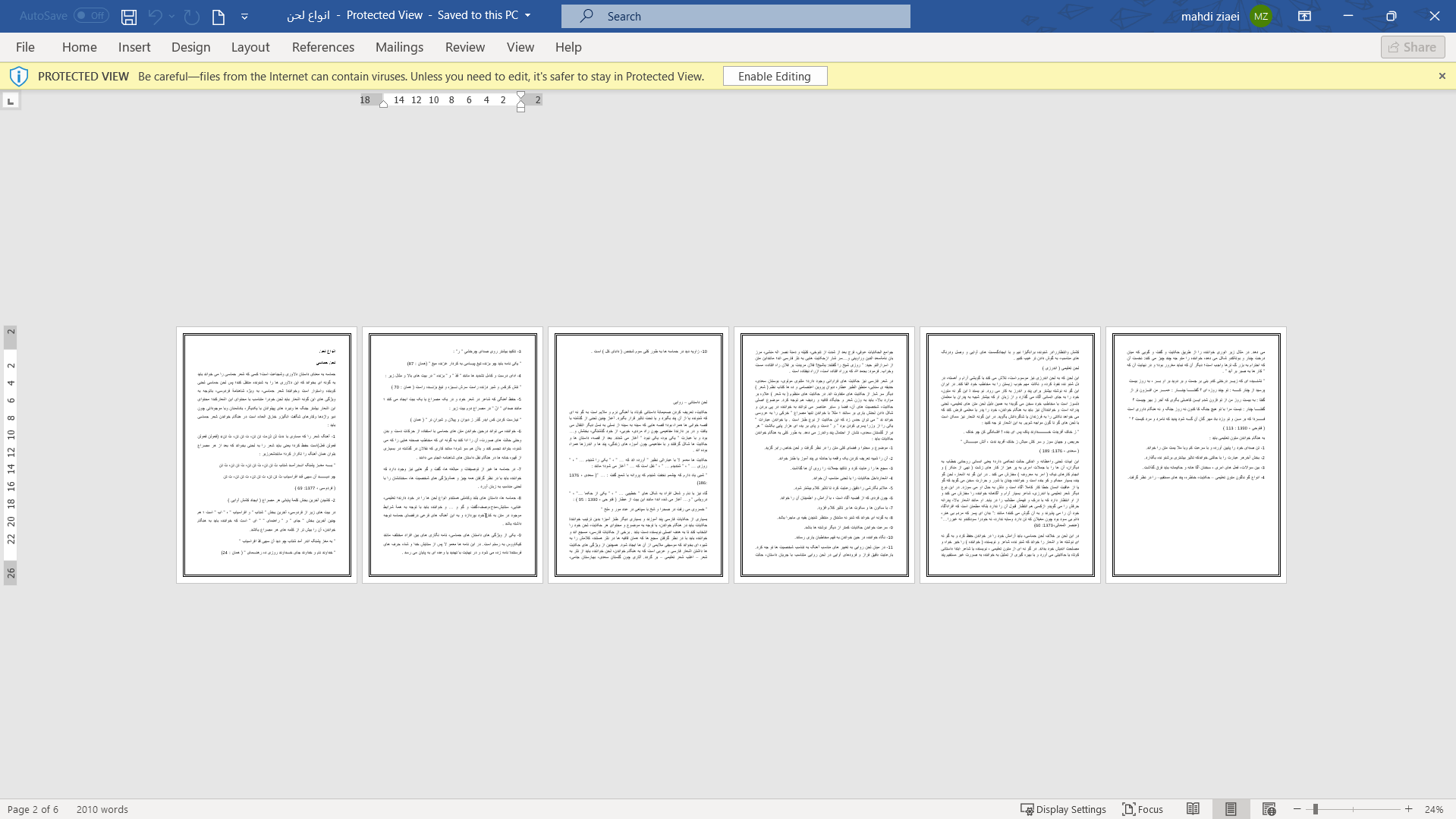Click the Undo arrow icon
This screenshot has height=819, width=1456.
pyautogui.click(x=156, y=16)
